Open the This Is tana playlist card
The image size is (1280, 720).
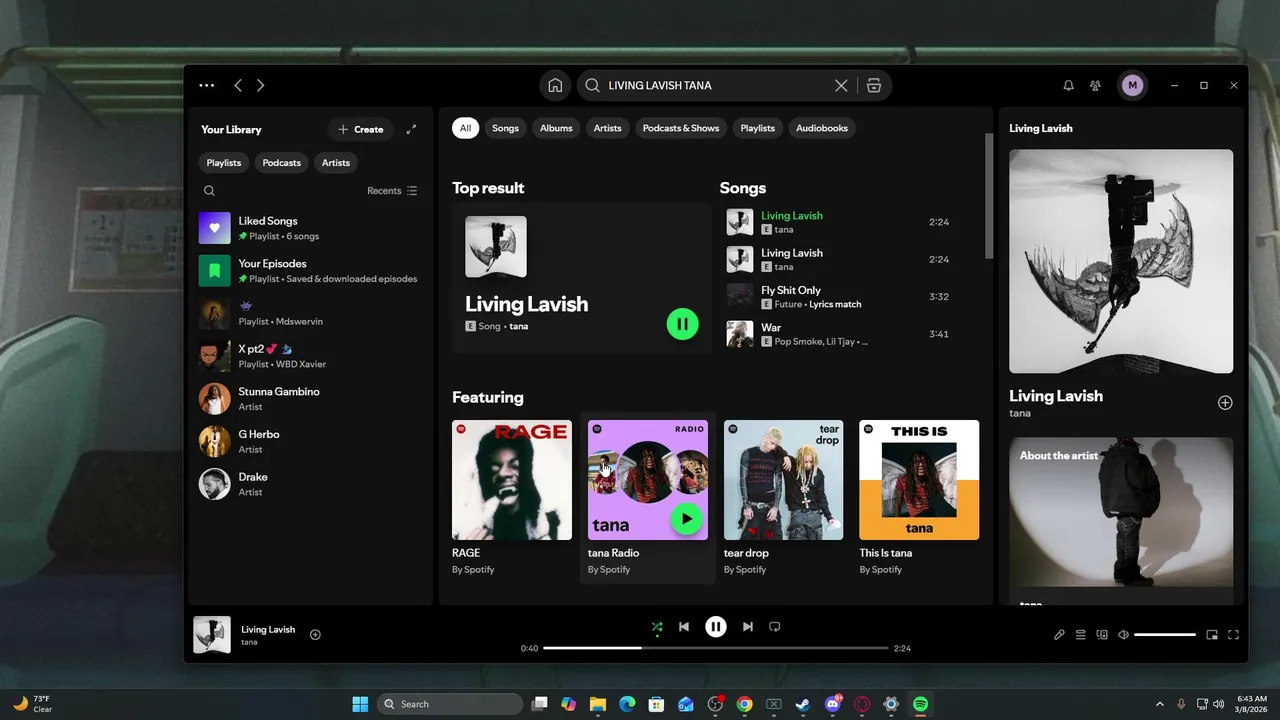coord(919,500)
